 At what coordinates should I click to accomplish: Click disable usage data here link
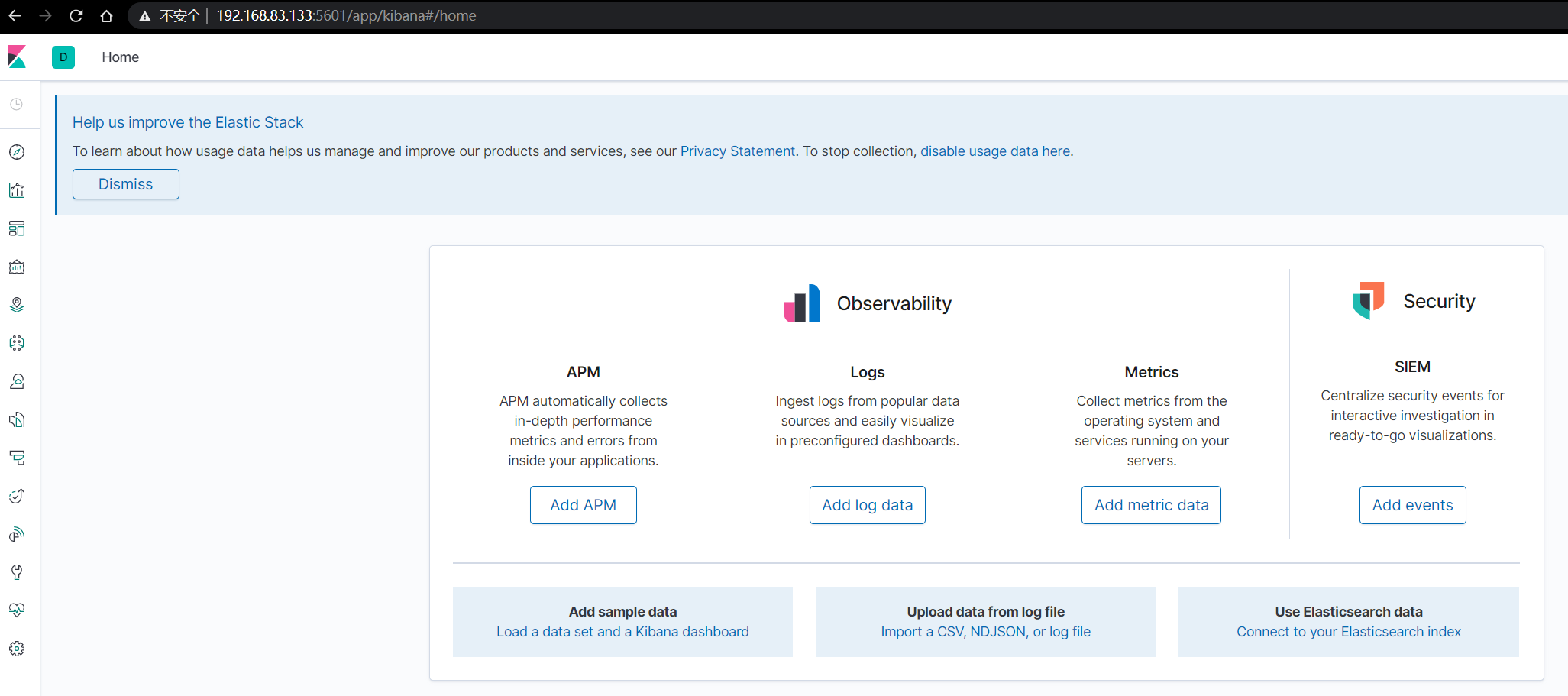[995, 151]
